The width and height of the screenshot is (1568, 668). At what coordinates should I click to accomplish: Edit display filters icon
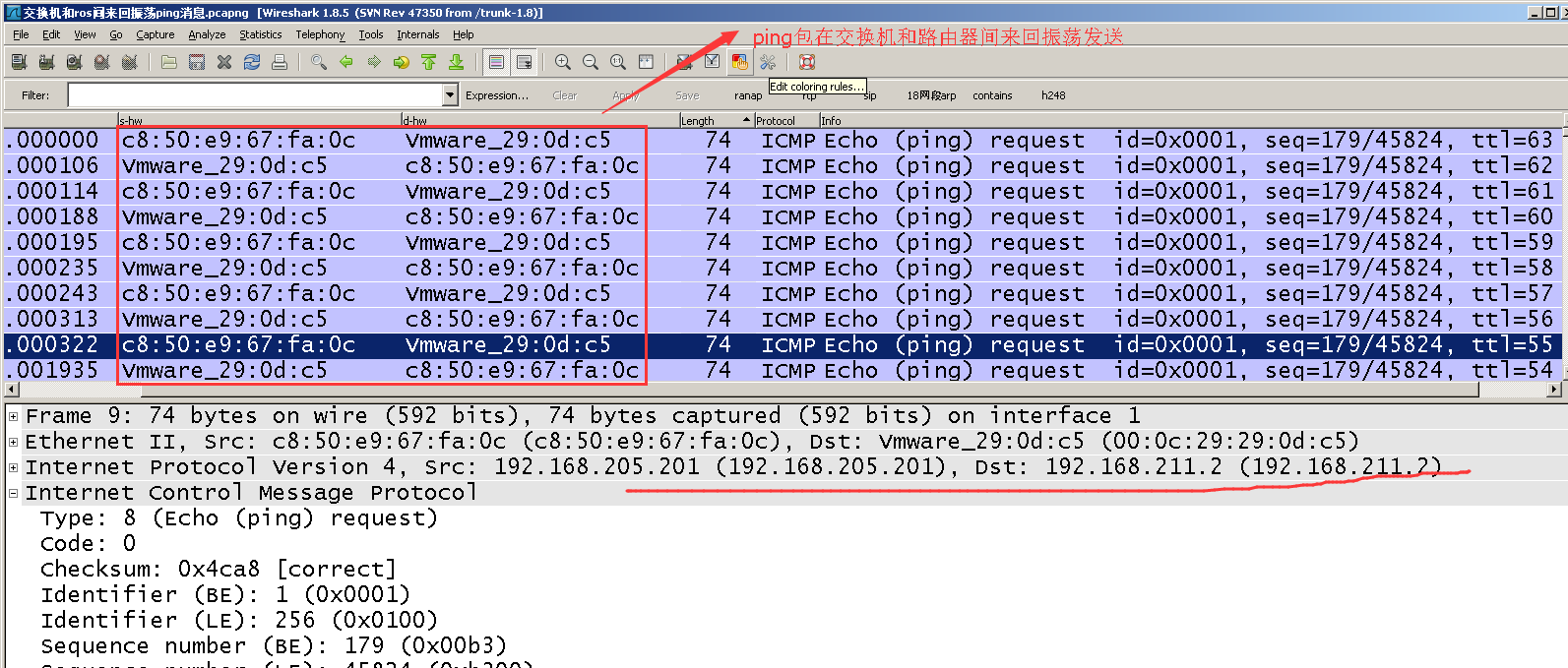click(712, 62)
